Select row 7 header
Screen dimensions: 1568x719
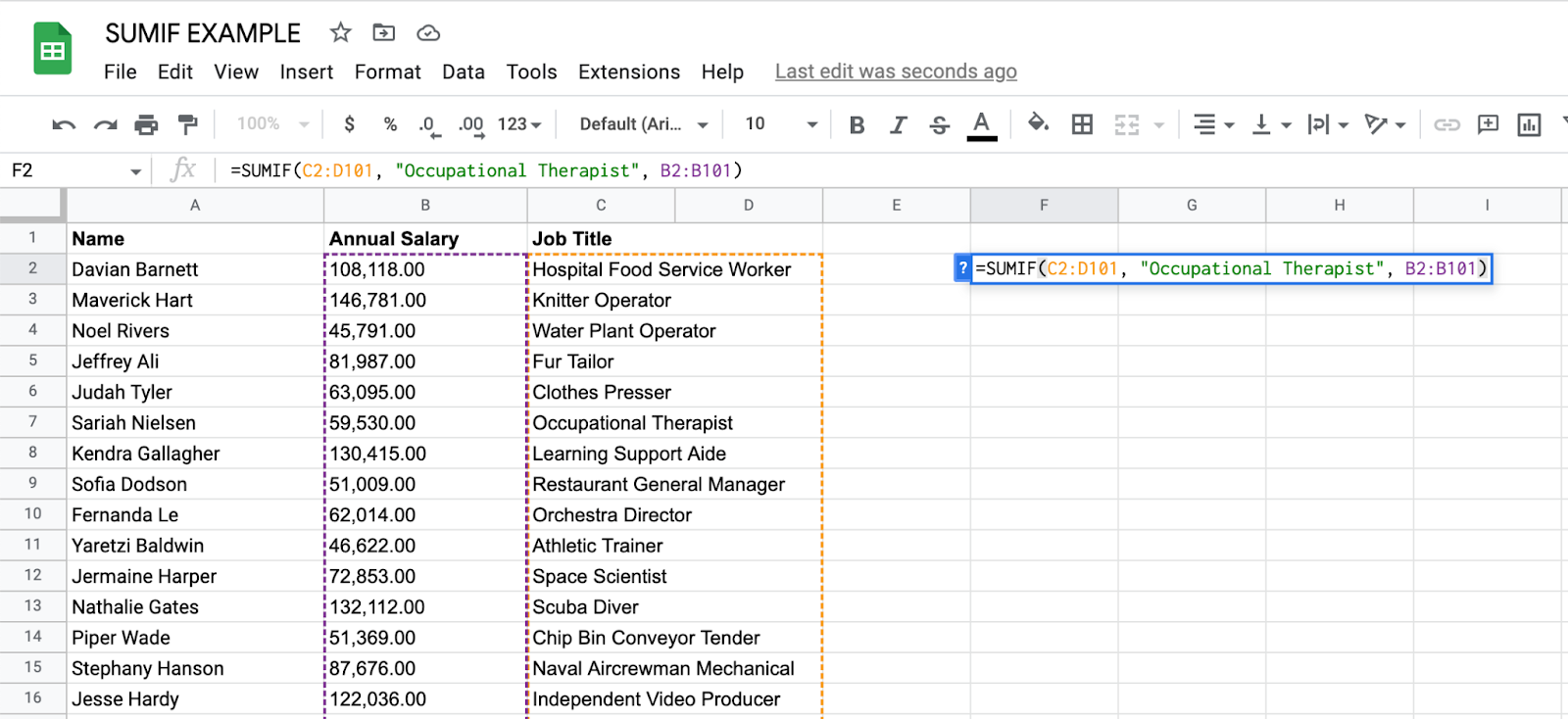(x=32, y=422)
